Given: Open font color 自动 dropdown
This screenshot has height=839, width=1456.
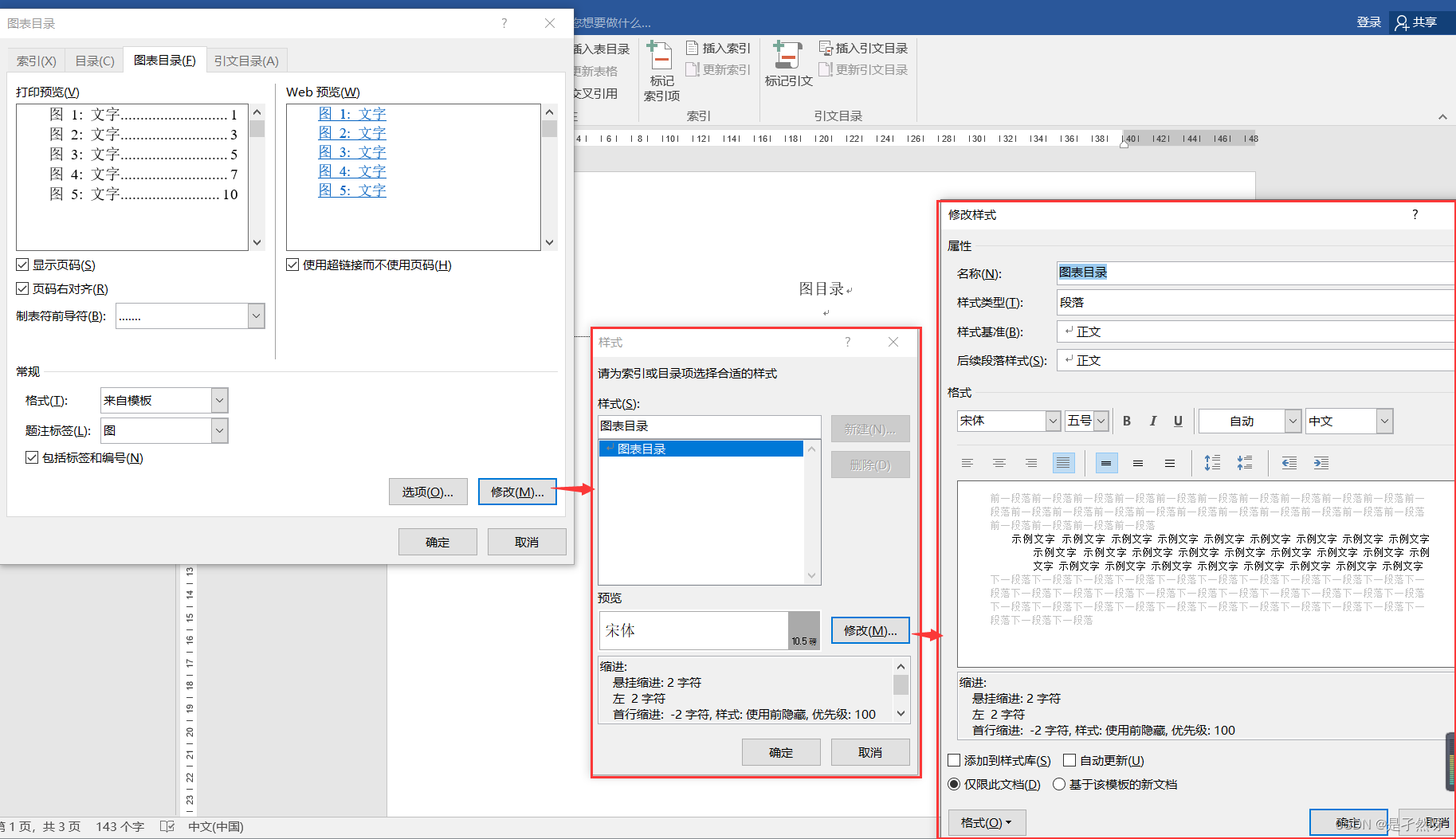Looking at the screenshot, I should click(x=1293, y=421).
